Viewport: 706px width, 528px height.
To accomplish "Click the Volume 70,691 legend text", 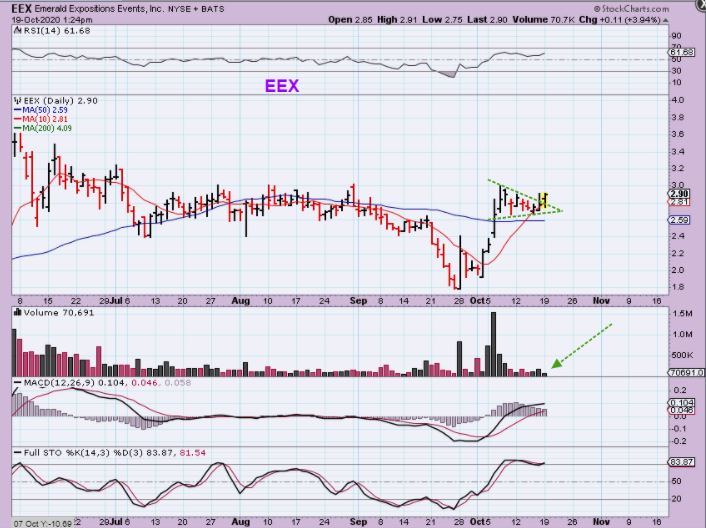I will [59, 312].
